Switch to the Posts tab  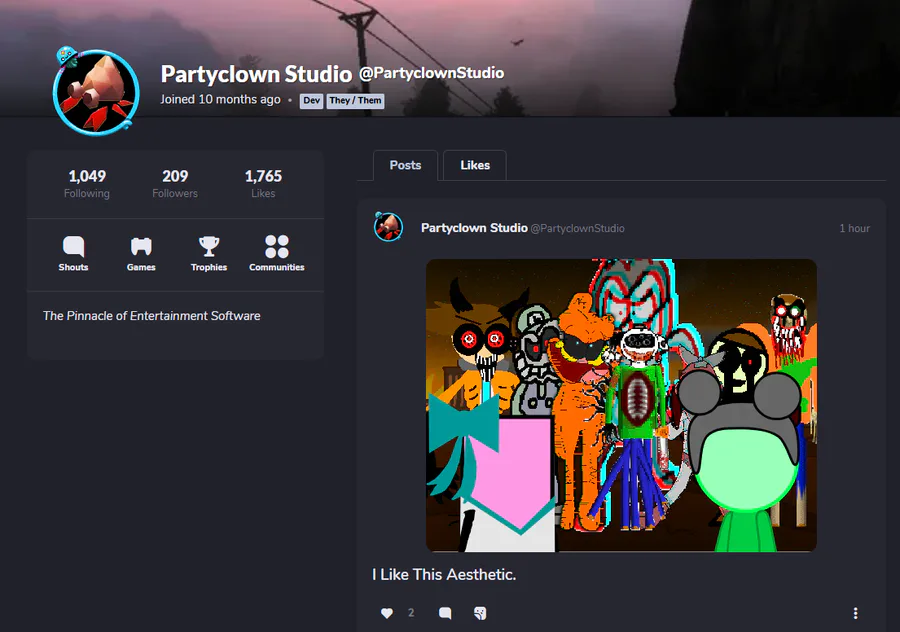tap(405, 165)
